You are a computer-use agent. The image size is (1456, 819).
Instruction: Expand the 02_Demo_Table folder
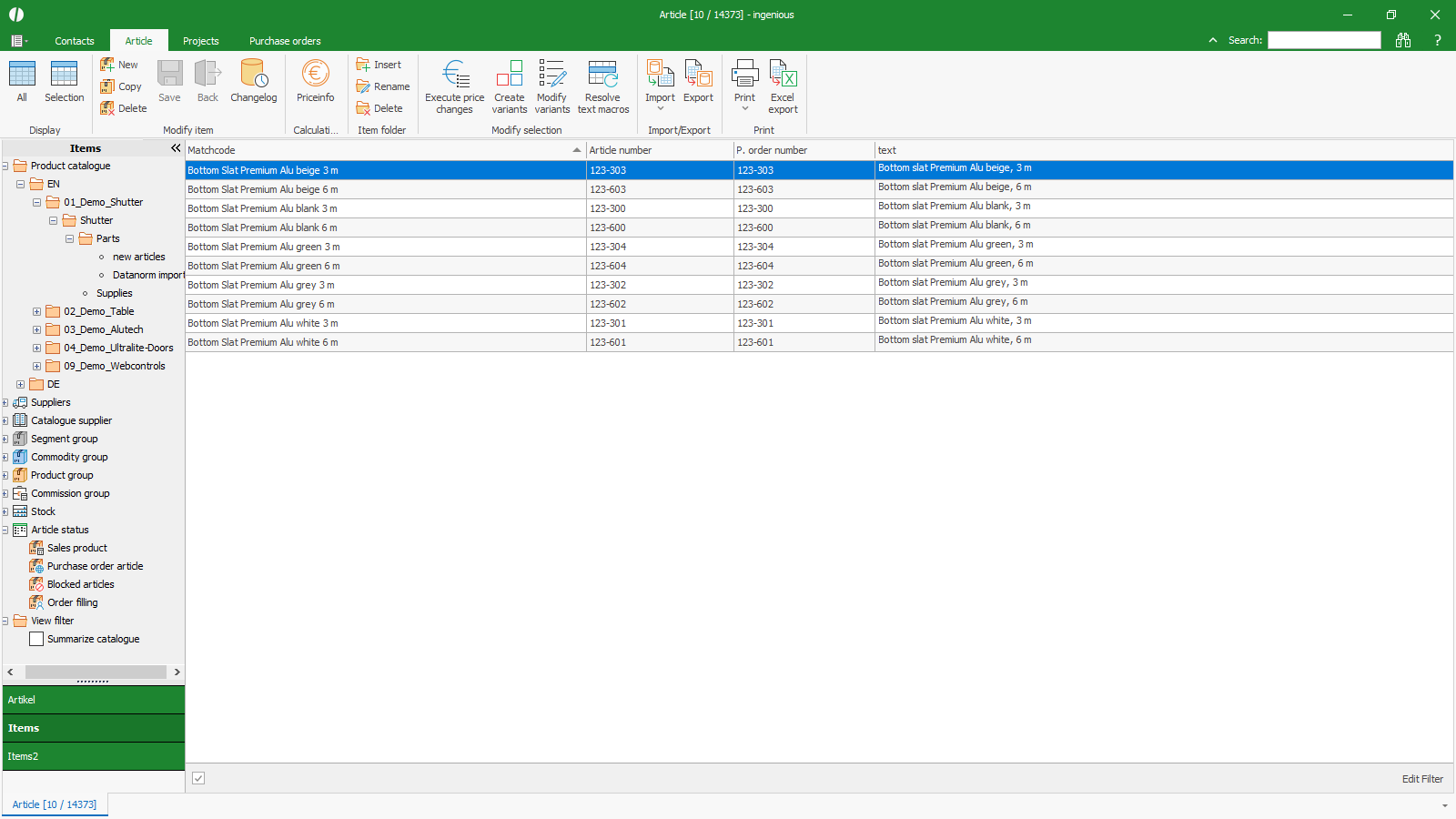click(36, 311)
